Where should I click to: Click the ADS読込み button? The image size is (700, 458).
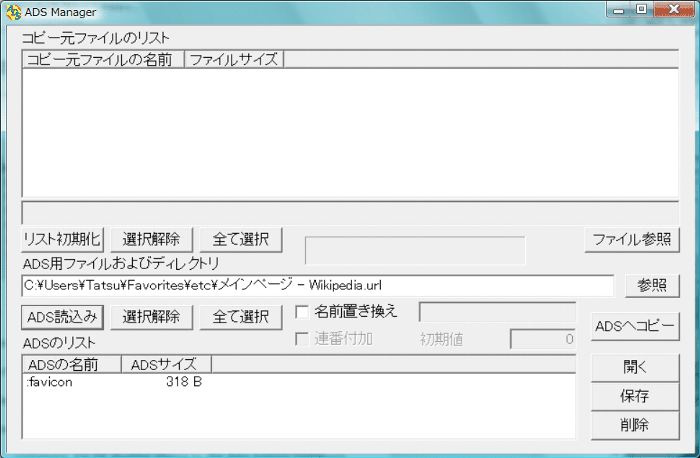pyautogui.click(x=62, y=317)
